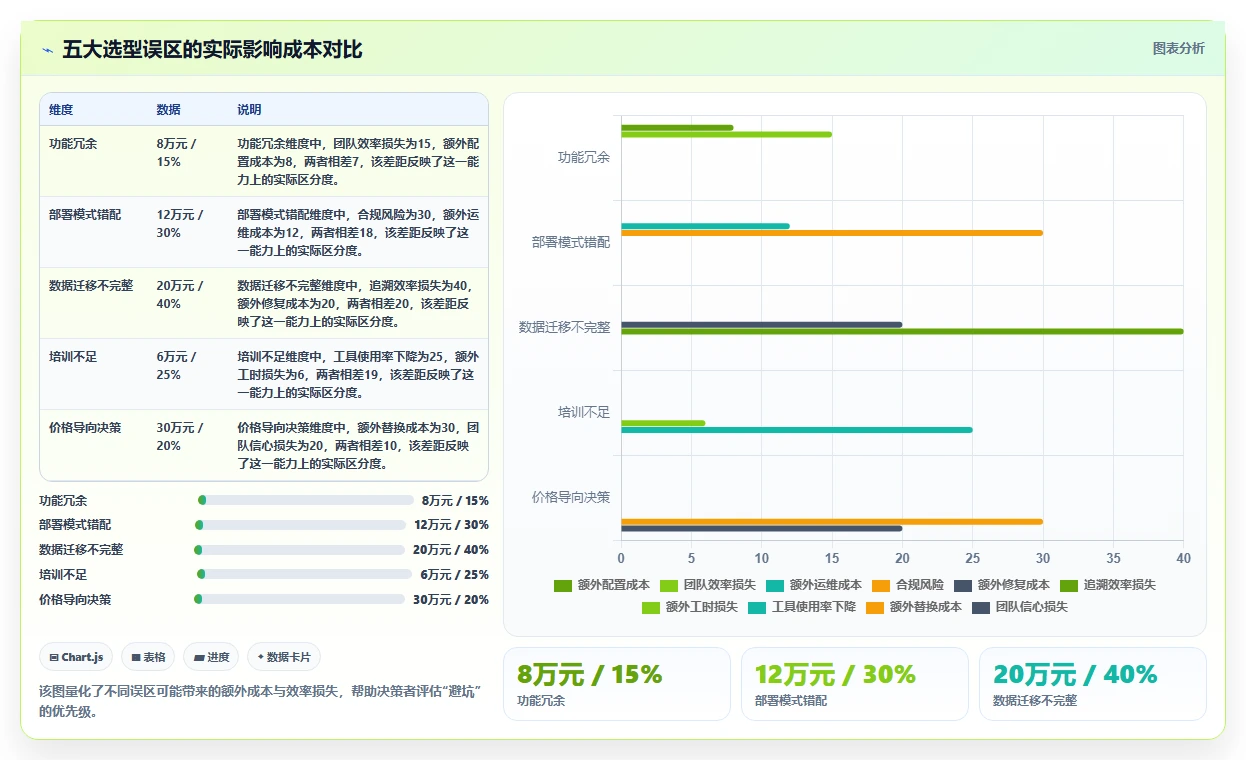The image size is (1246, 760).
Task: Click table cell 30万元 / 20%
Action: point(180,436)
